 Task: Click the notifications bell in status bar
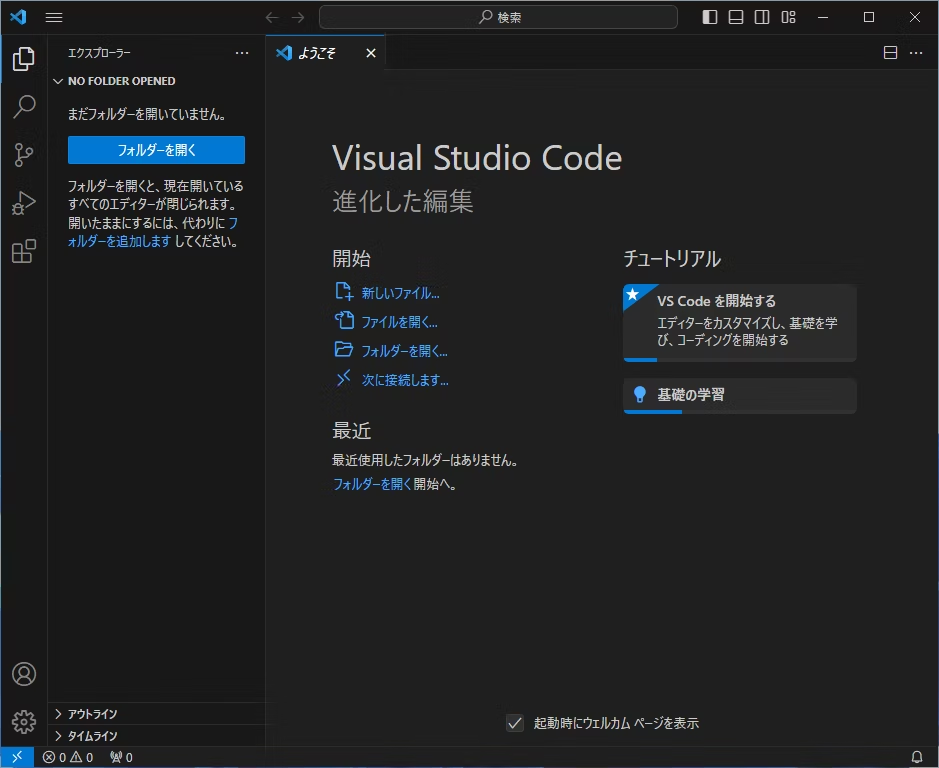pyautogui.click(x=917, y=757)
